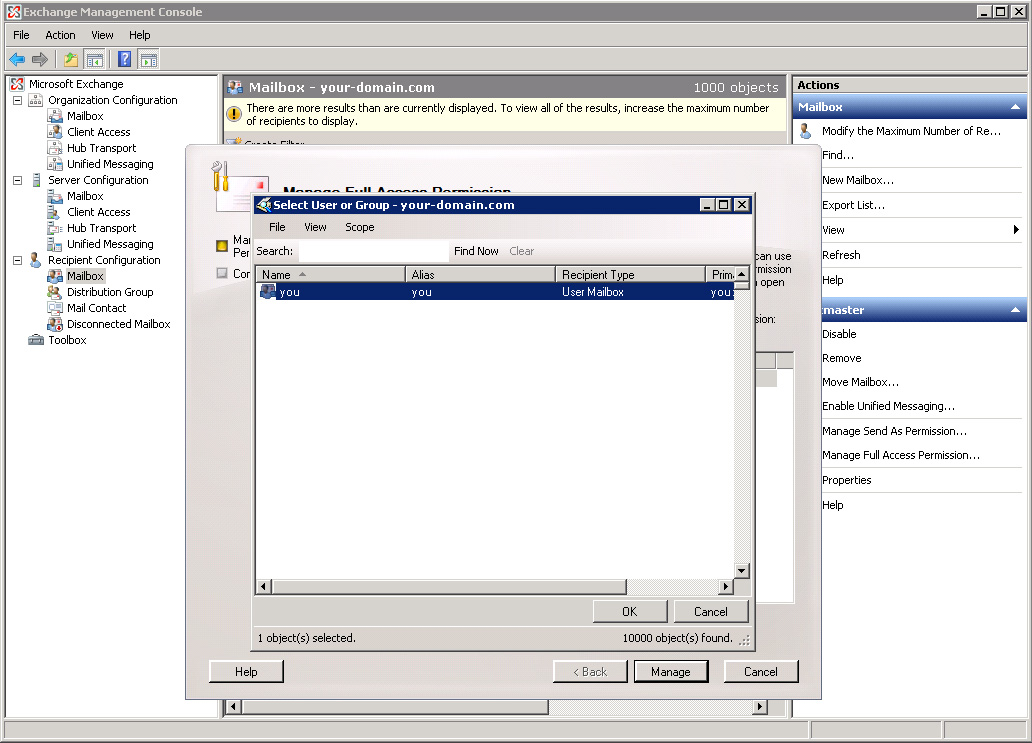Click OK in the Select User or Group dialog
Image resolution: width=1032 pixels, height=743 pixels.
[x=630, y=611]
